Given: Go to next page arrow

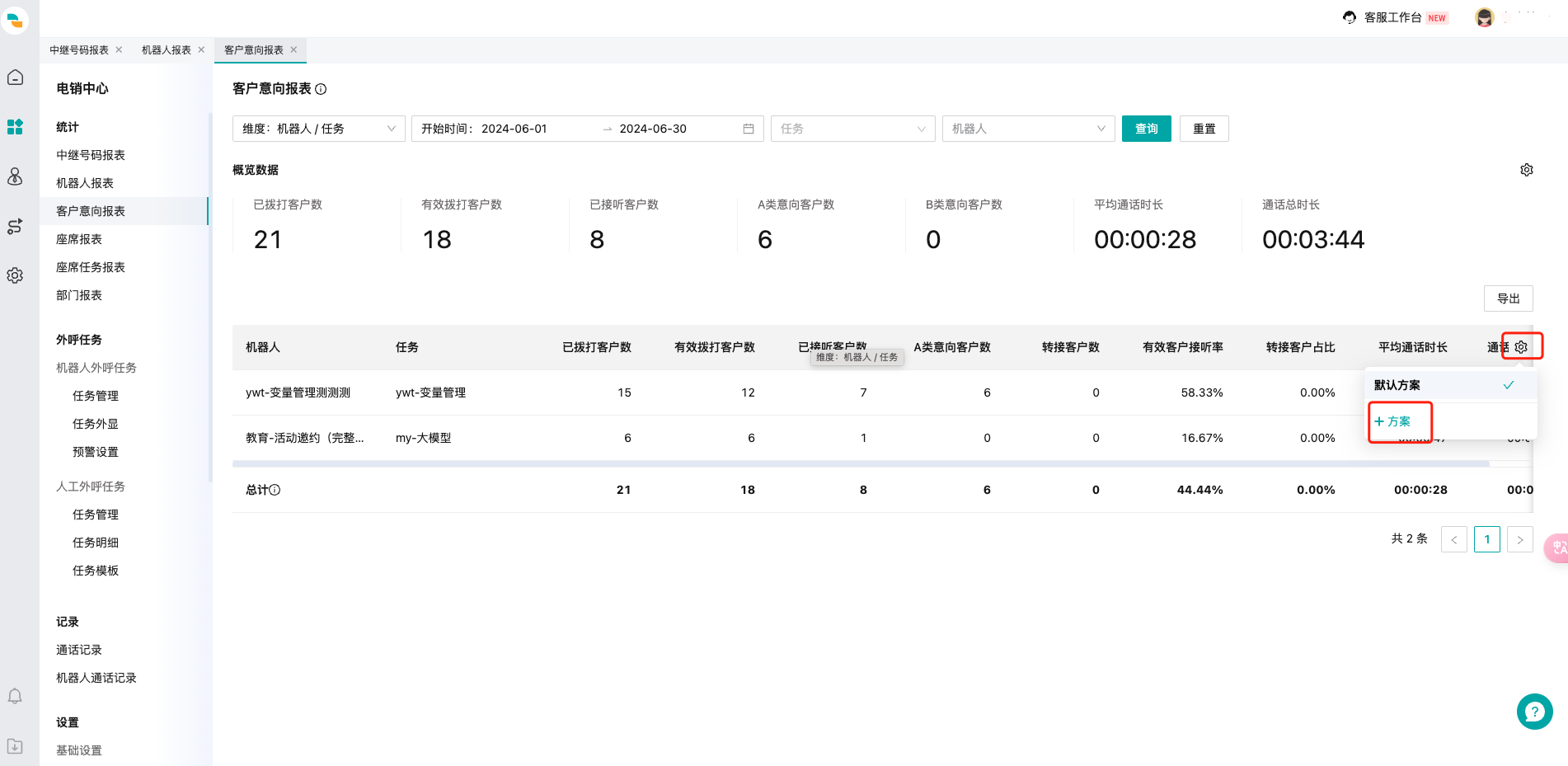Looking at the screenshot, I should pyautogui.click(x=1520, y=539).
